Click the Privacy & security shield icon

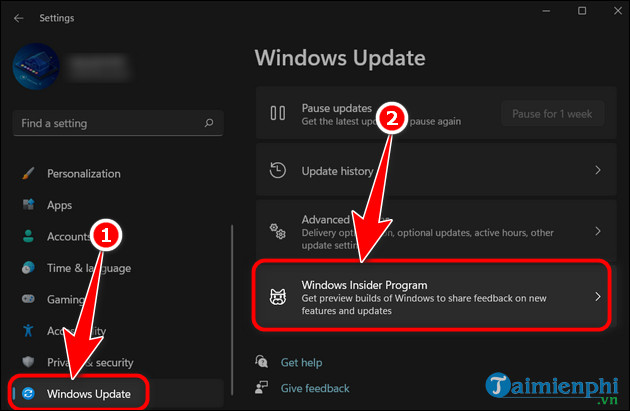pos(28,362)
